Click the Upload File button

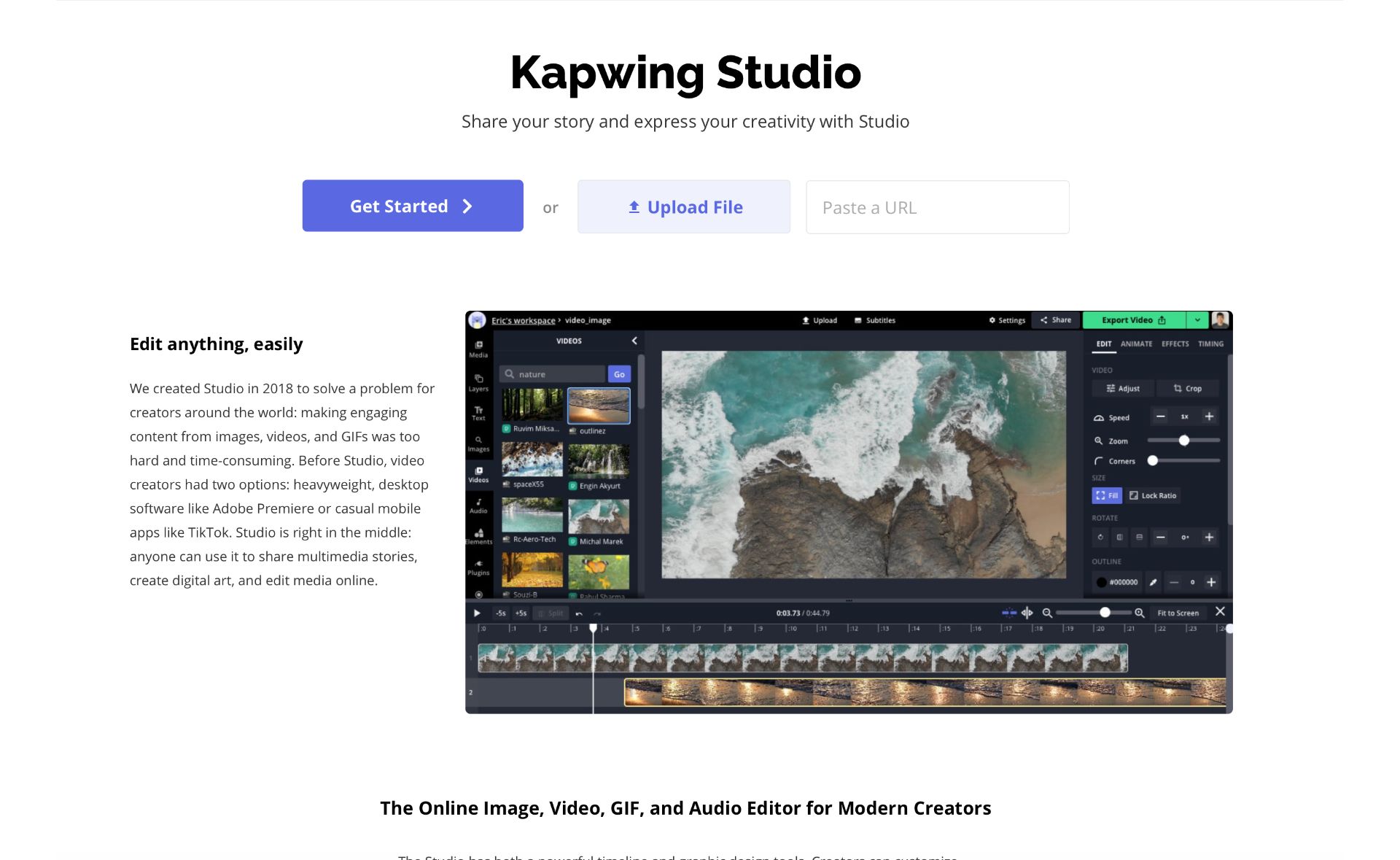pos(683,207)
